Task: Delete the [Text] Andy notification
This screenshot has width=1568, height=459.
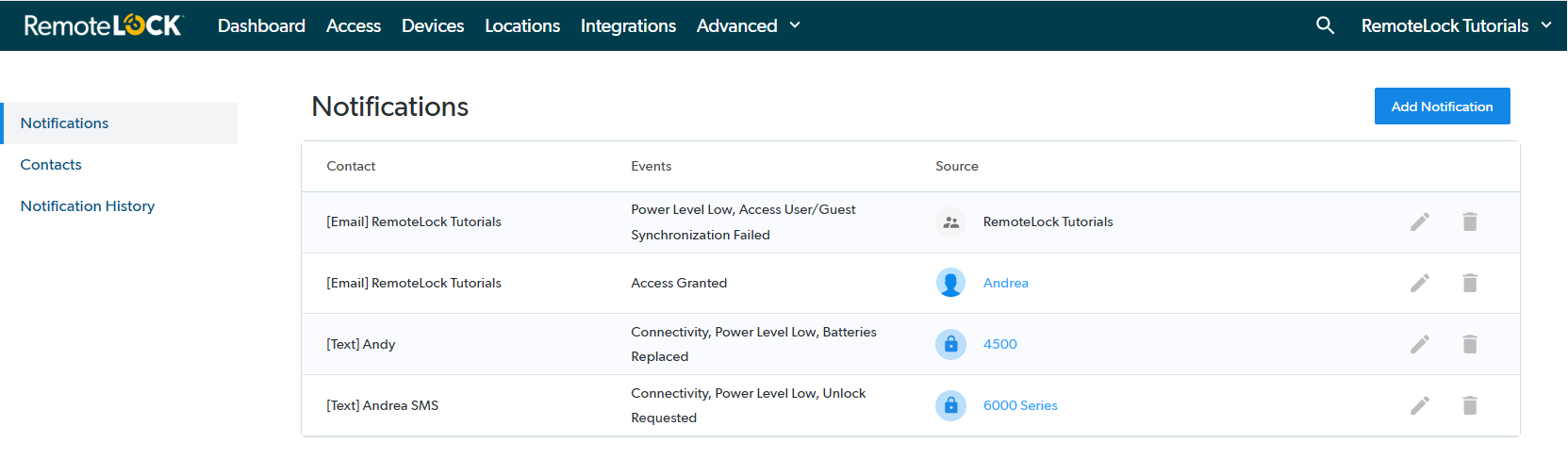Action: 1470,344
